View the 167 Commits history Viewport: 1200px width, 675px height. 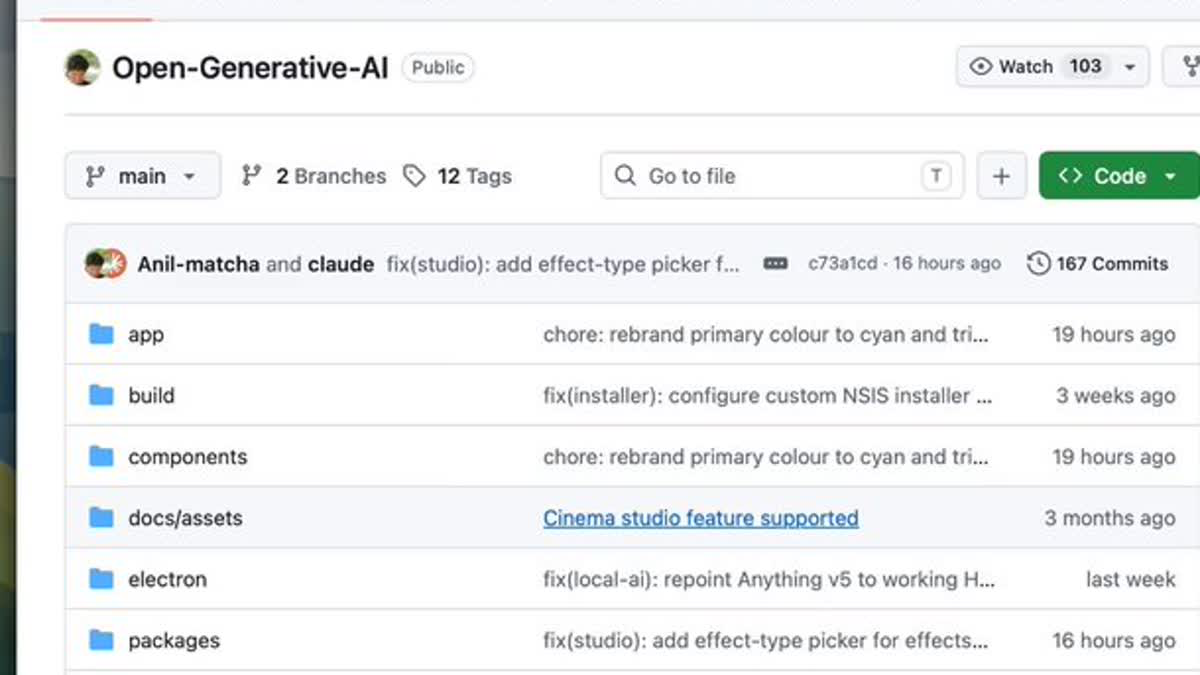[x=1098, y=264]
